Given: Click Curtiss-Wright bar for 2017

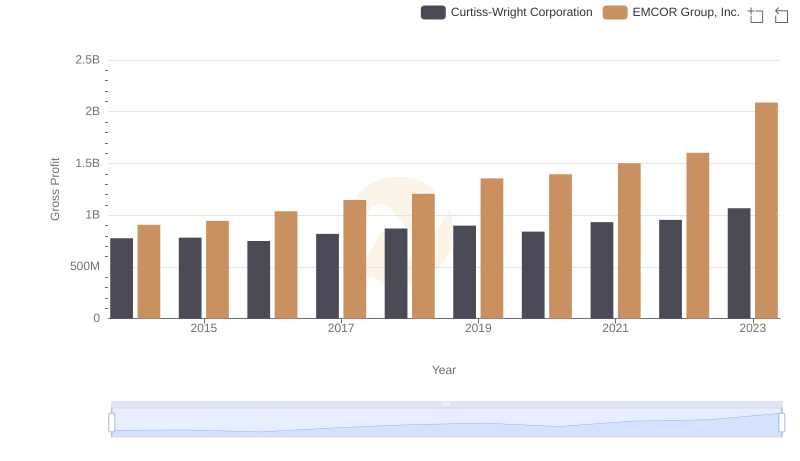Looking at the screenshot, I should tap(327, 276).
